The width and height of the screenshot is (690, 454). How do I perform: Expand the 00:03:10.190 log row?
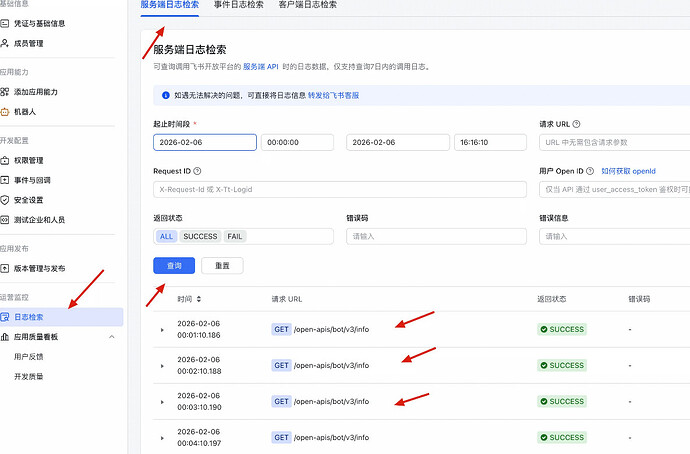click(161, 402)
